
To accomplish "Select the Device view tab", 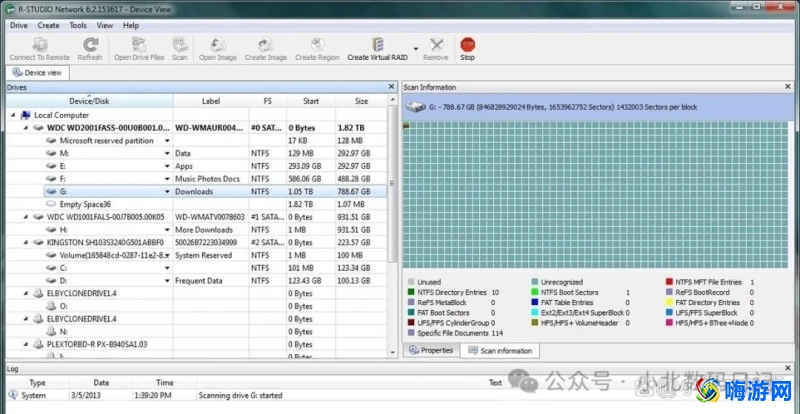I will click(x=38, y=73).
